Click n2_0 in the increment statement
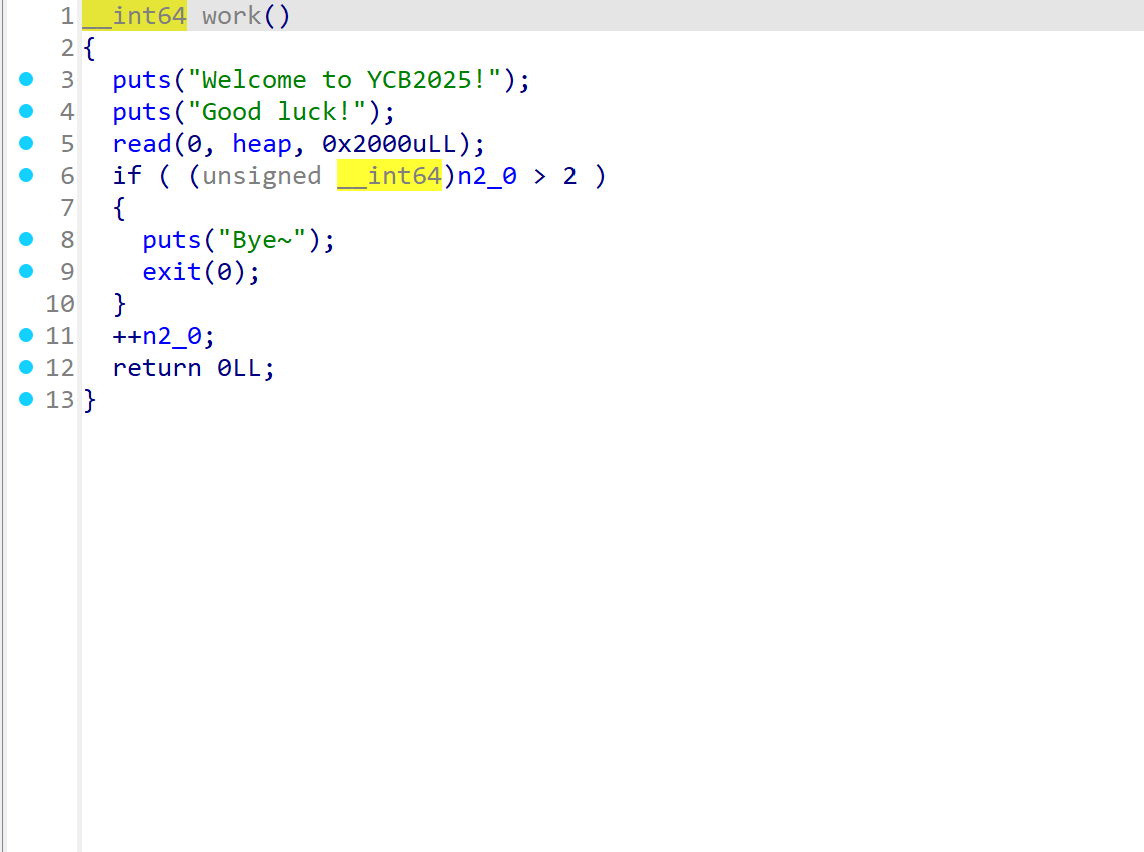Image resolution: width=1144 pixels, height=852 pixels. click(x=172, y=336)
